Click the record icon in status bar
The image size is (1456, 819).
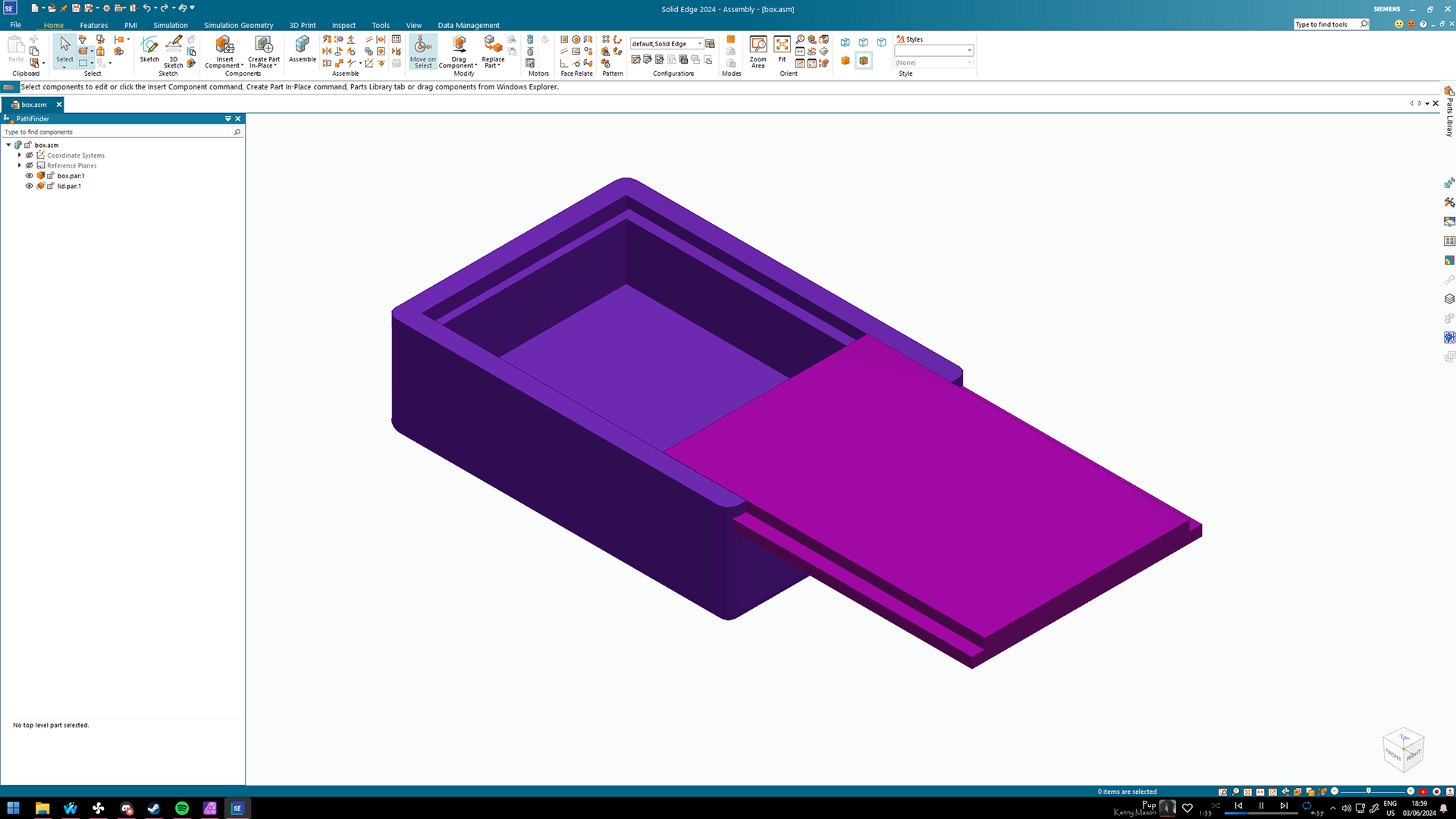pos(1436,792)
